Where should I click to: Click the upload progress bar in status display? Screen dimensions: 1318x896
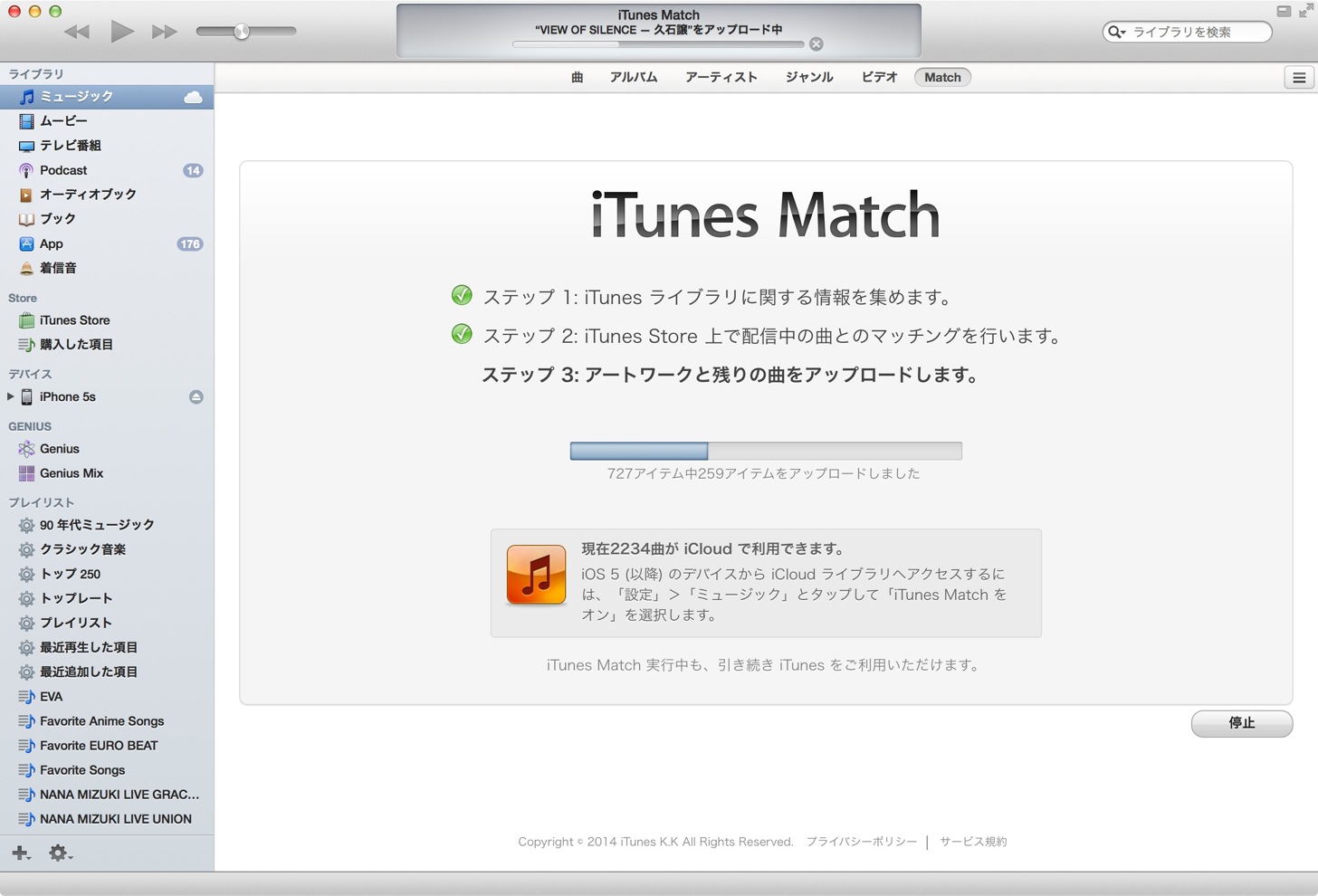pos(658,44)
